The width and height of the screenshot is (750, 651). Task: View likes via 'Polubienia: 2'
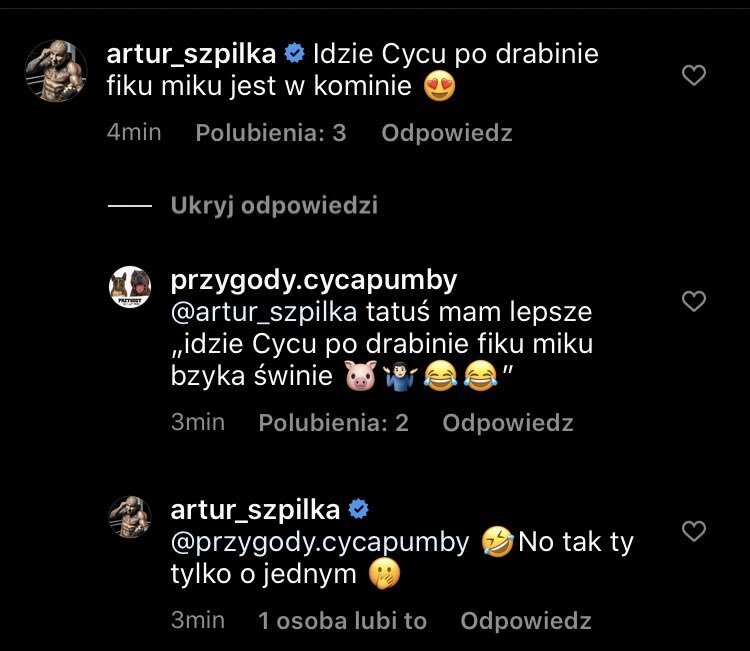[334, 423]
